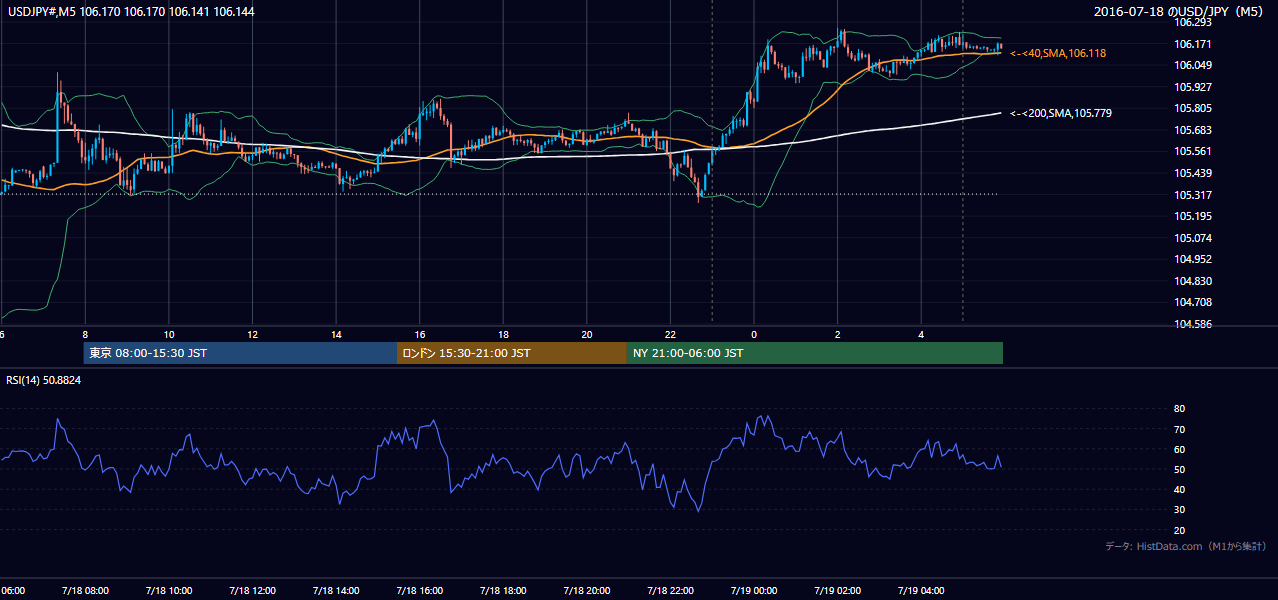Click RSI axis level 80
This screenshot has width=1278, height=600.
pos(1179,409)
